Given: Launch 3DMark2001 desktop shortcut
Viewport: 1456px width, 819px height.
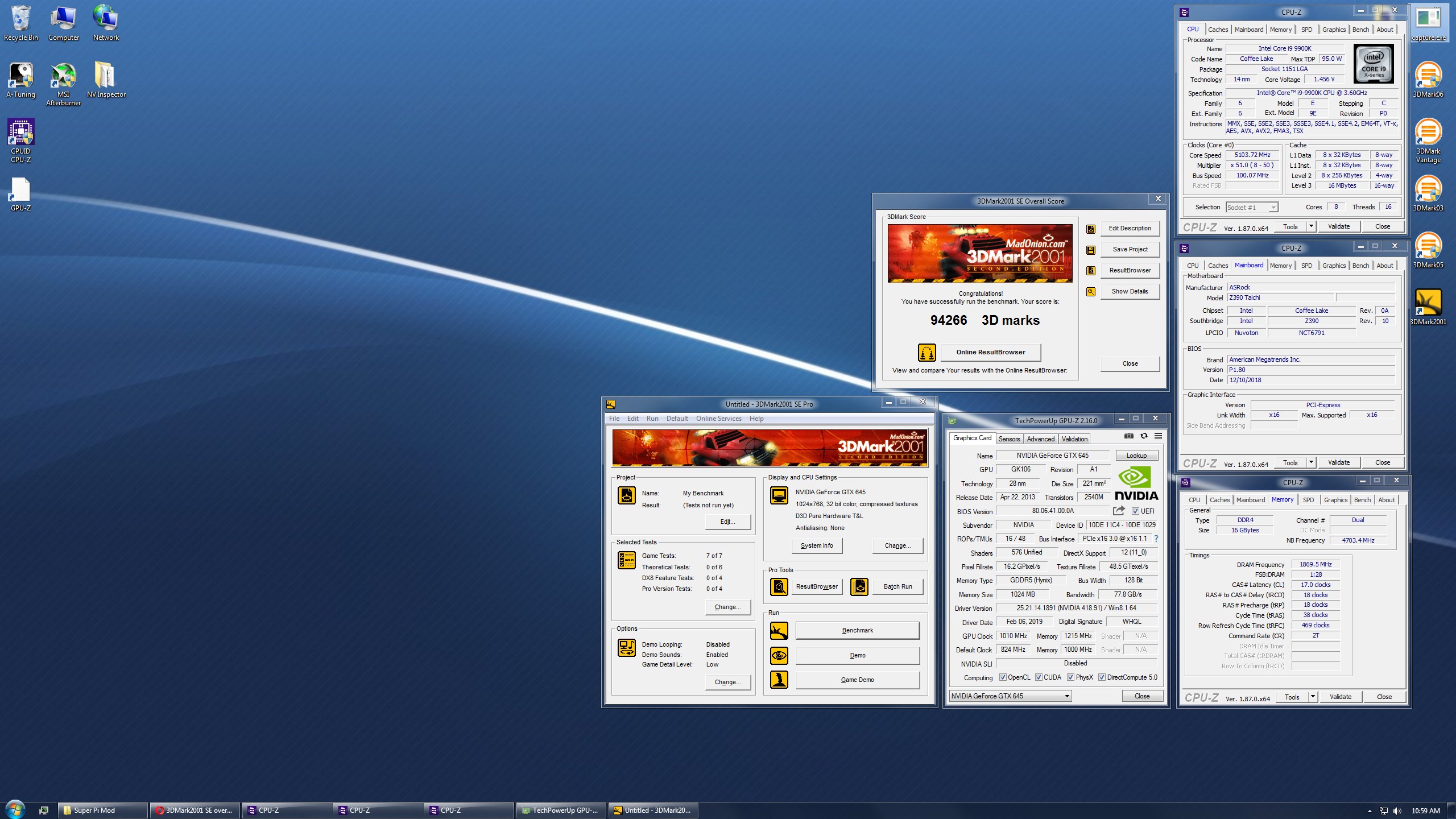Looking at the screenshot, I should point(1428,308).
